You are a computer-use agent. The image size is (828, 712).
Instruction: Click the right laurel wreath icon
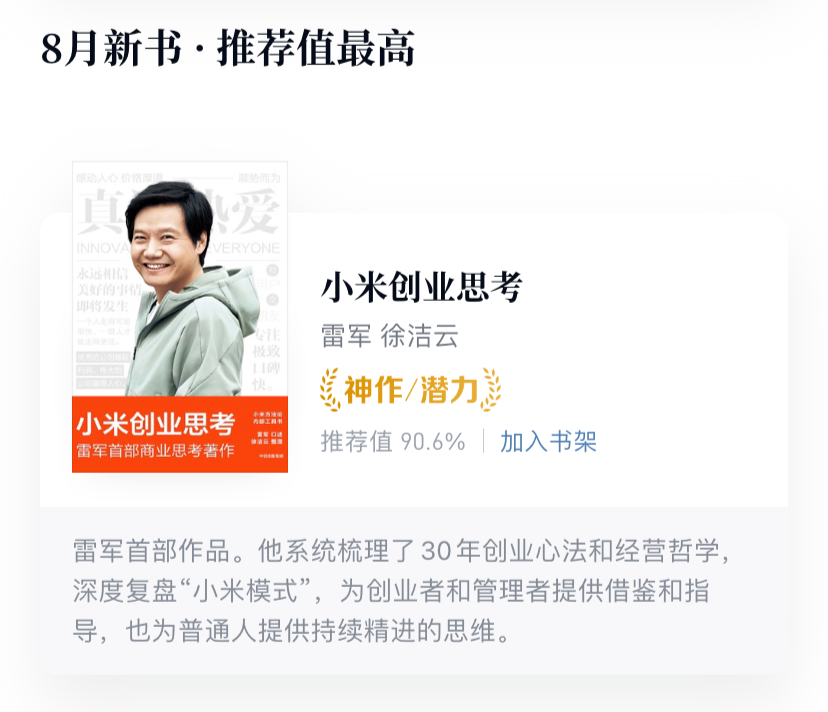tap(491, 390)
